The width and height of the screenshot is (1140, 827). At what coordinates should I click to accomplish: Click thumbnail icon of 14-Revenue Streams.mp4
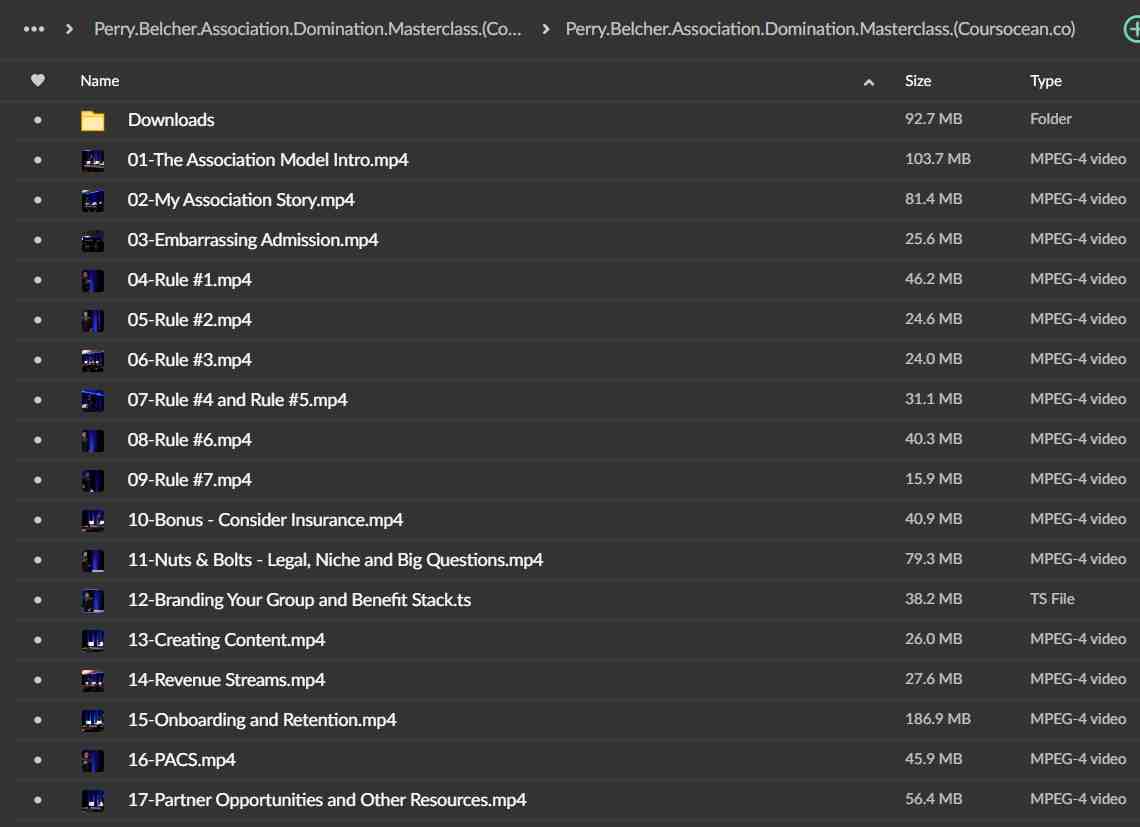[92, 680]
